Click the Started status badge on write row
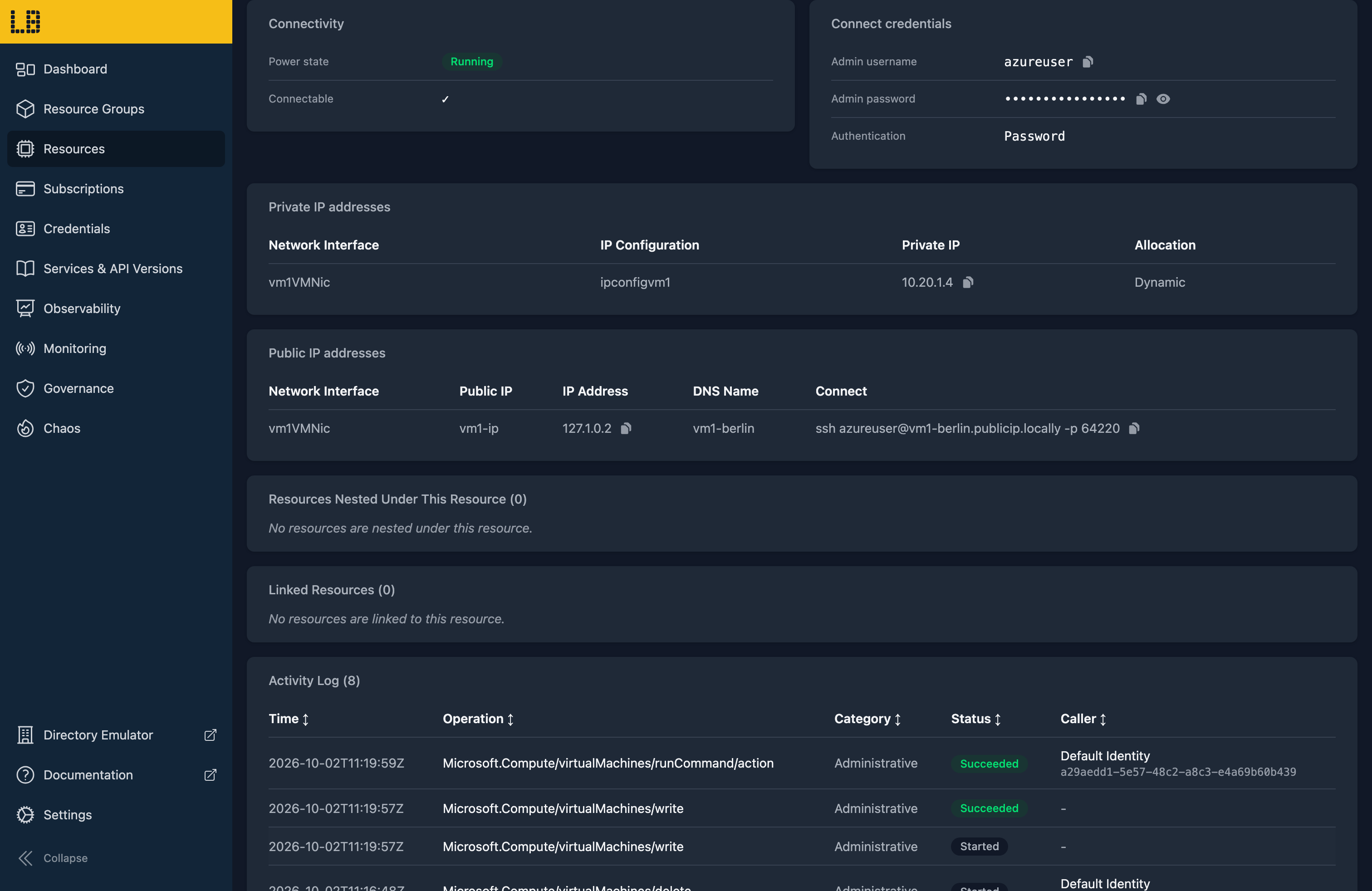1372x891 pixels. 979,847
